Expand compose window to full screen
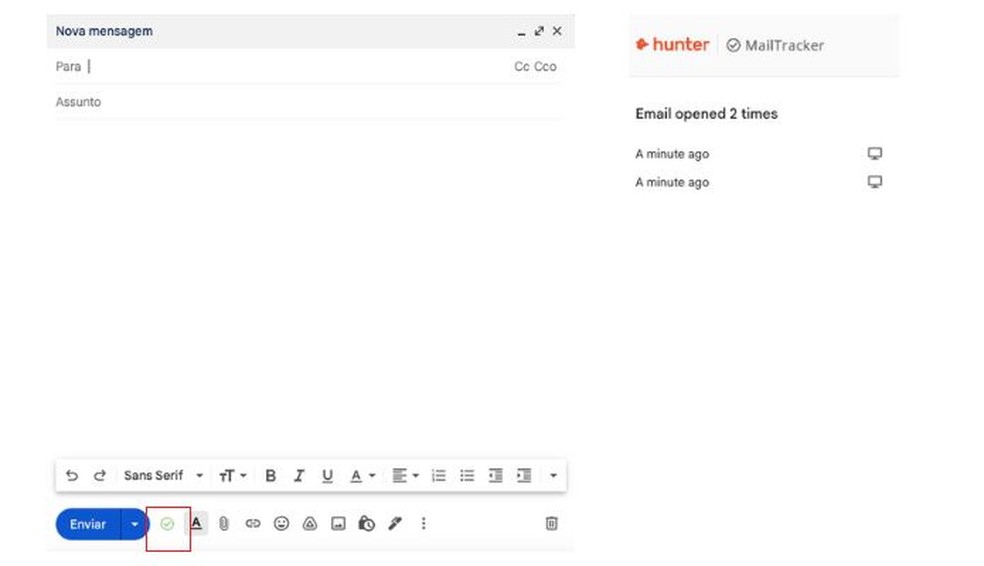 pyautogui.click(x=539, y=31)
